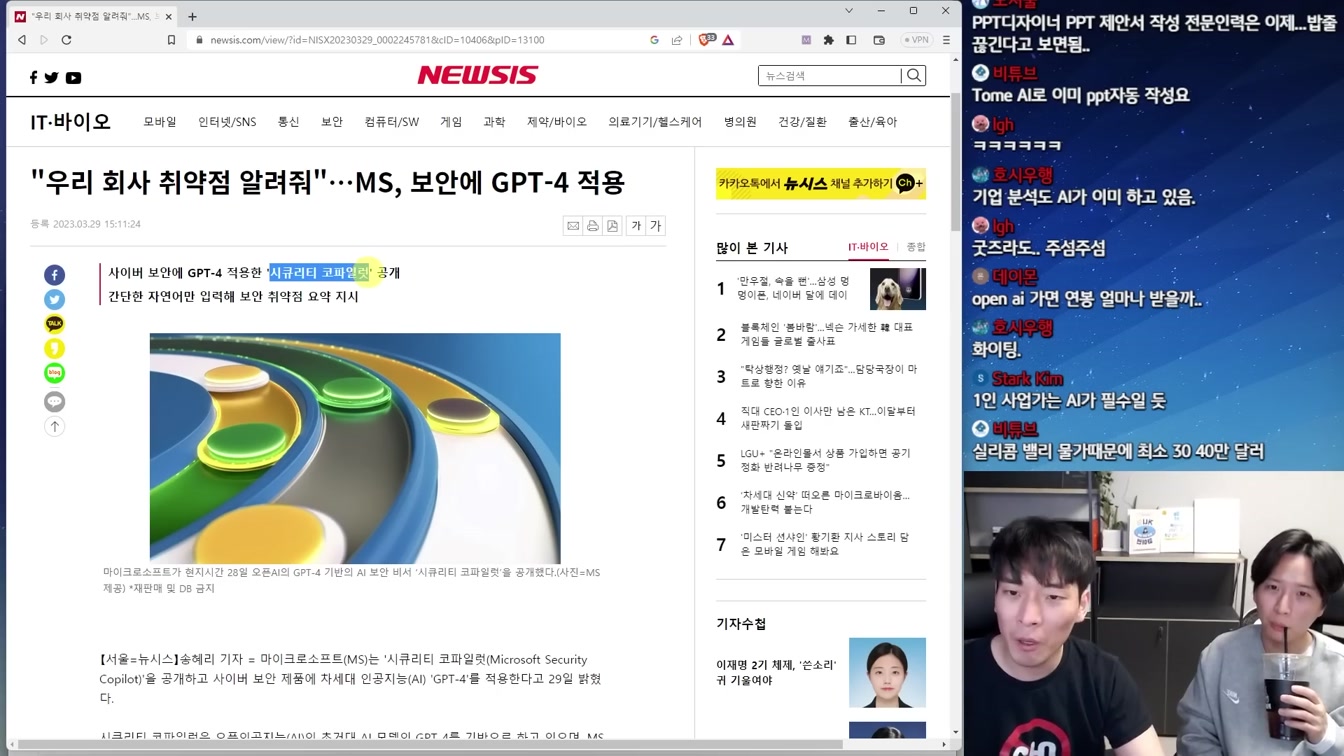Open the 컴퓨터/SW menu
This screenshot has height=756, width=1344.
click(x=392, y=122)
